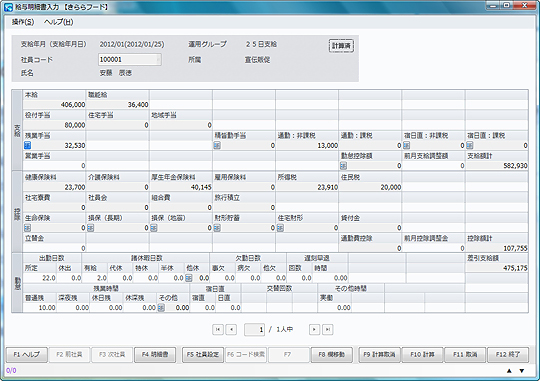Viewport: 540px width, 381px height.
Task: Click the 深夜残 hours cell
Action: pyautogui.click(x=73, y=308)
